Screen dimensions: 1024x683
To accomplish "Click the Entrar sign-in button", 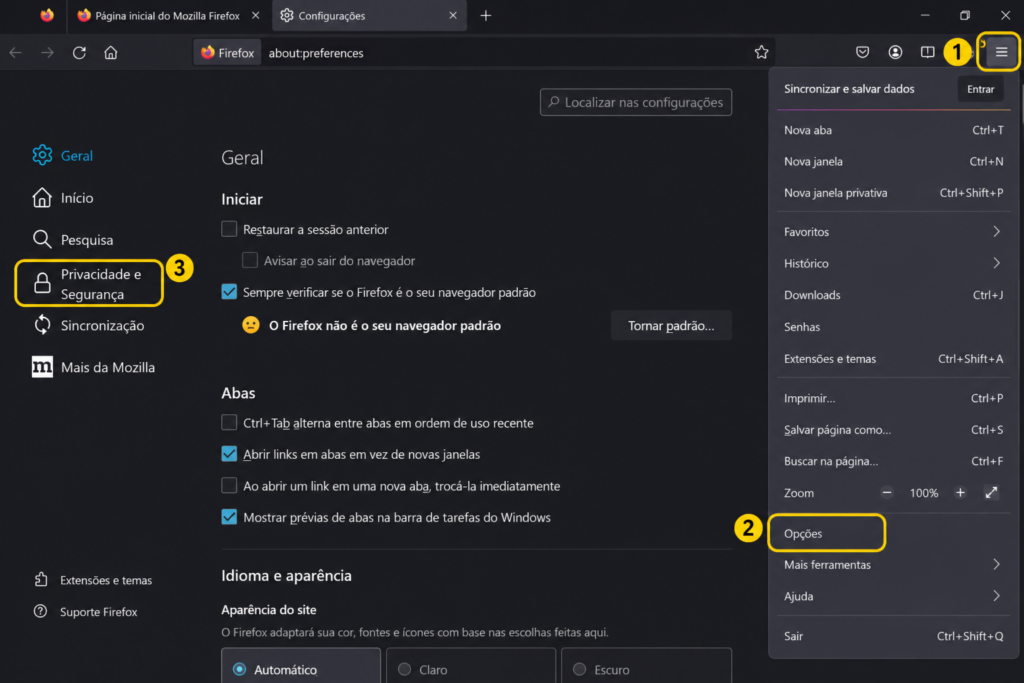I will pyautogui.click(x=980, y=89).
